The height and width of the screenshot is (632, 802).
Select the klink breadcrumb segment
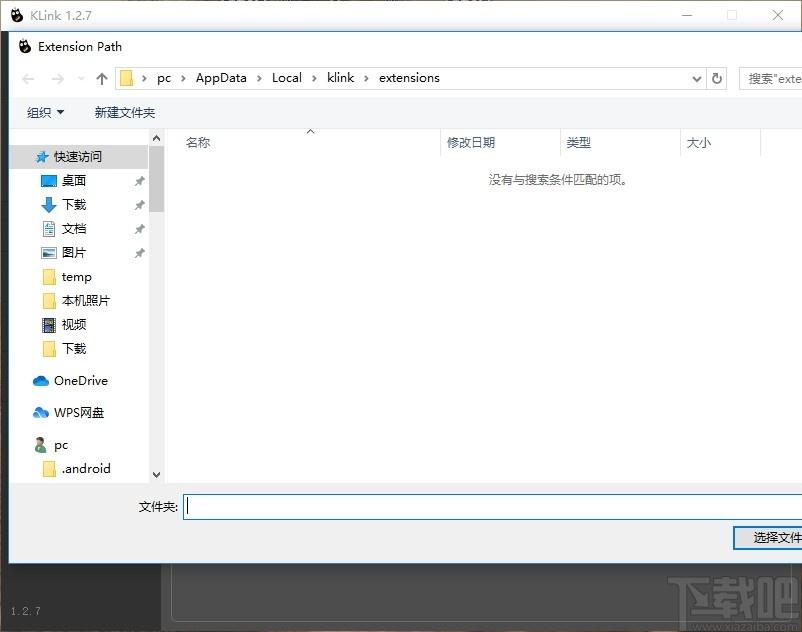pyautogui.click(x=341, y=78)
